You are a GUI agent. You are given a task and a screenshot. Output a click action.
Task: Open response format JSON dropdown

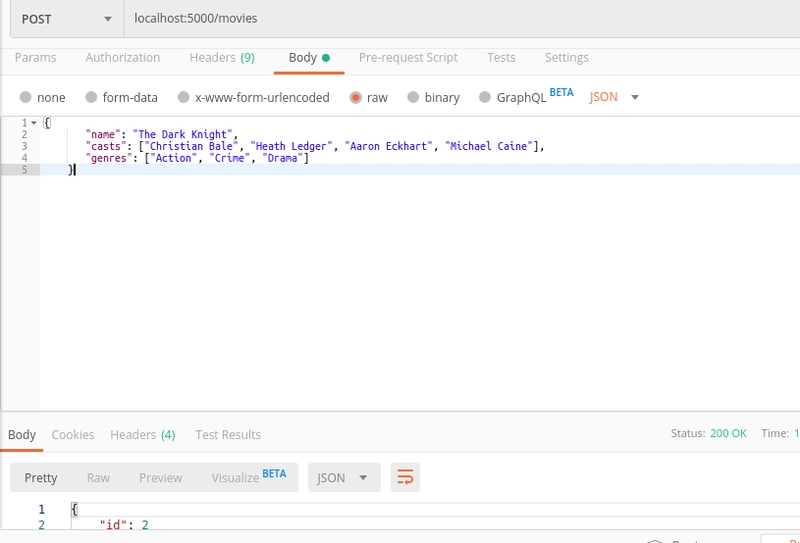(344, 477)
